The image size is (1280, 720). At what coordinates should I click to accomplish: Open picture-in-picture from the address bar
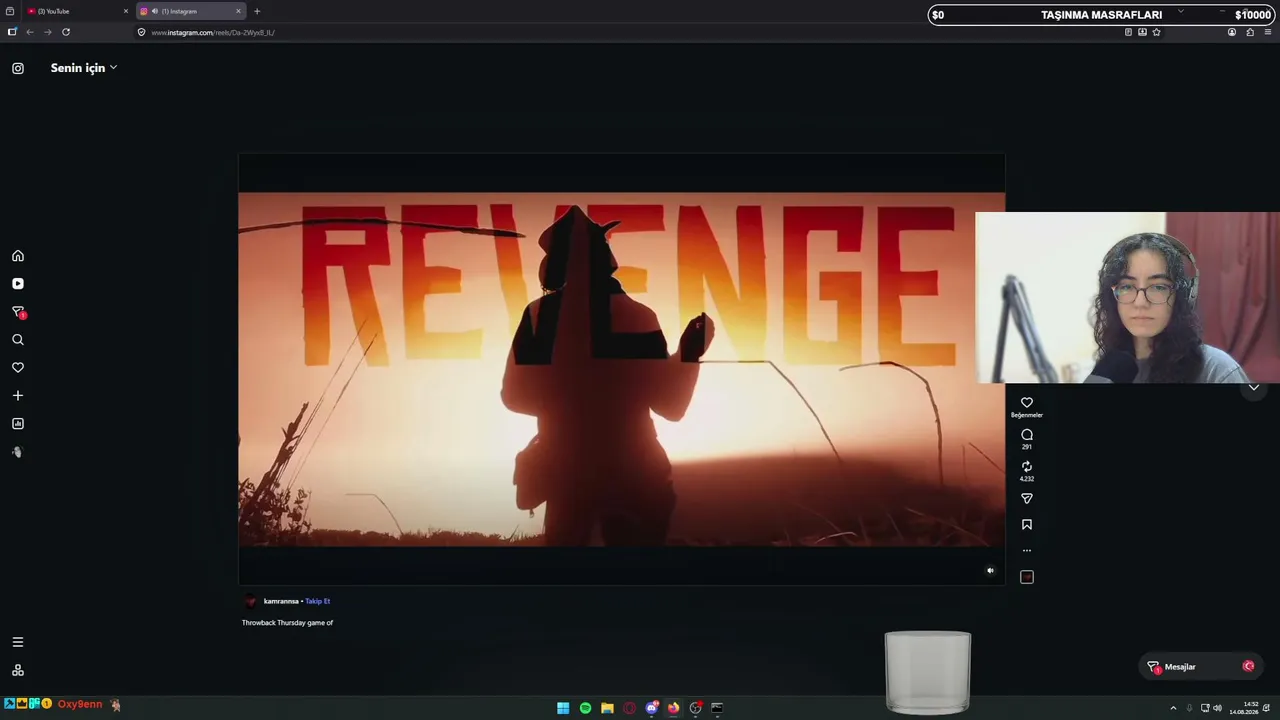tap(1142, 32)
